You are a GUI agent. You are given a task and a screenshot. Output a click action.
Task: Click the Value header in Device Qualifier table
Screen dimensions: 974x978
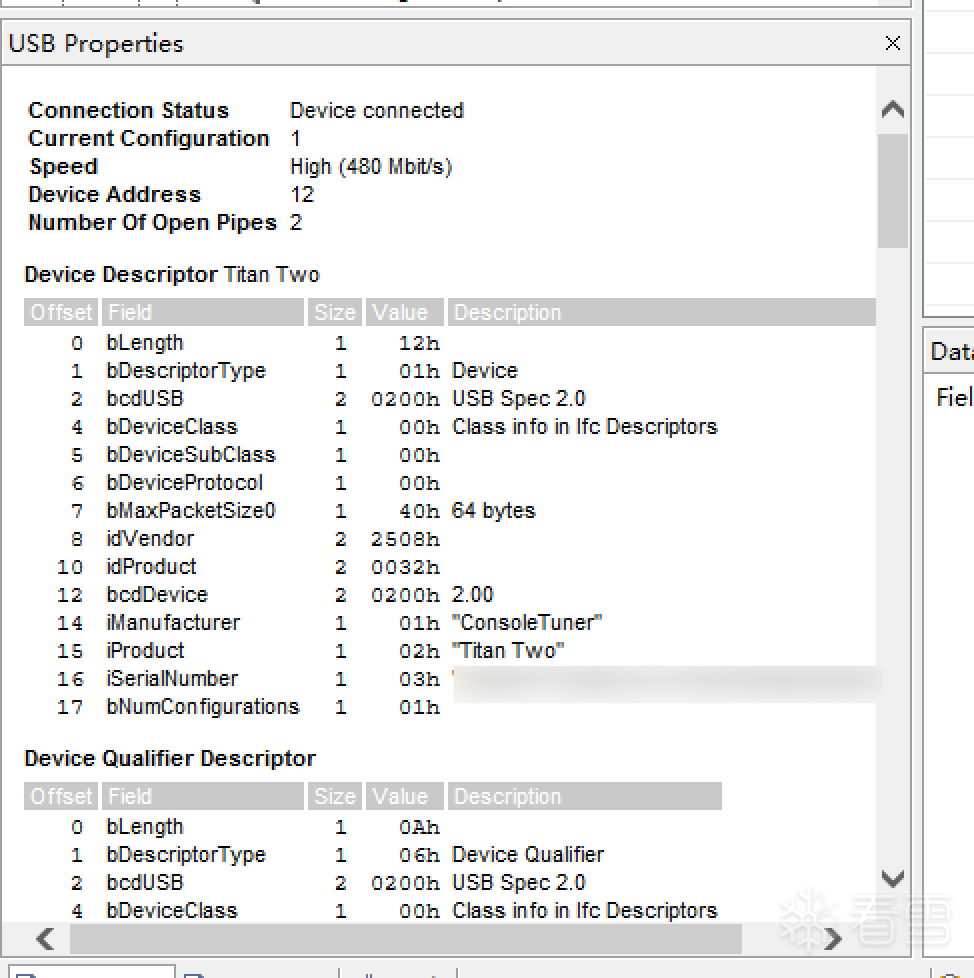405,796
